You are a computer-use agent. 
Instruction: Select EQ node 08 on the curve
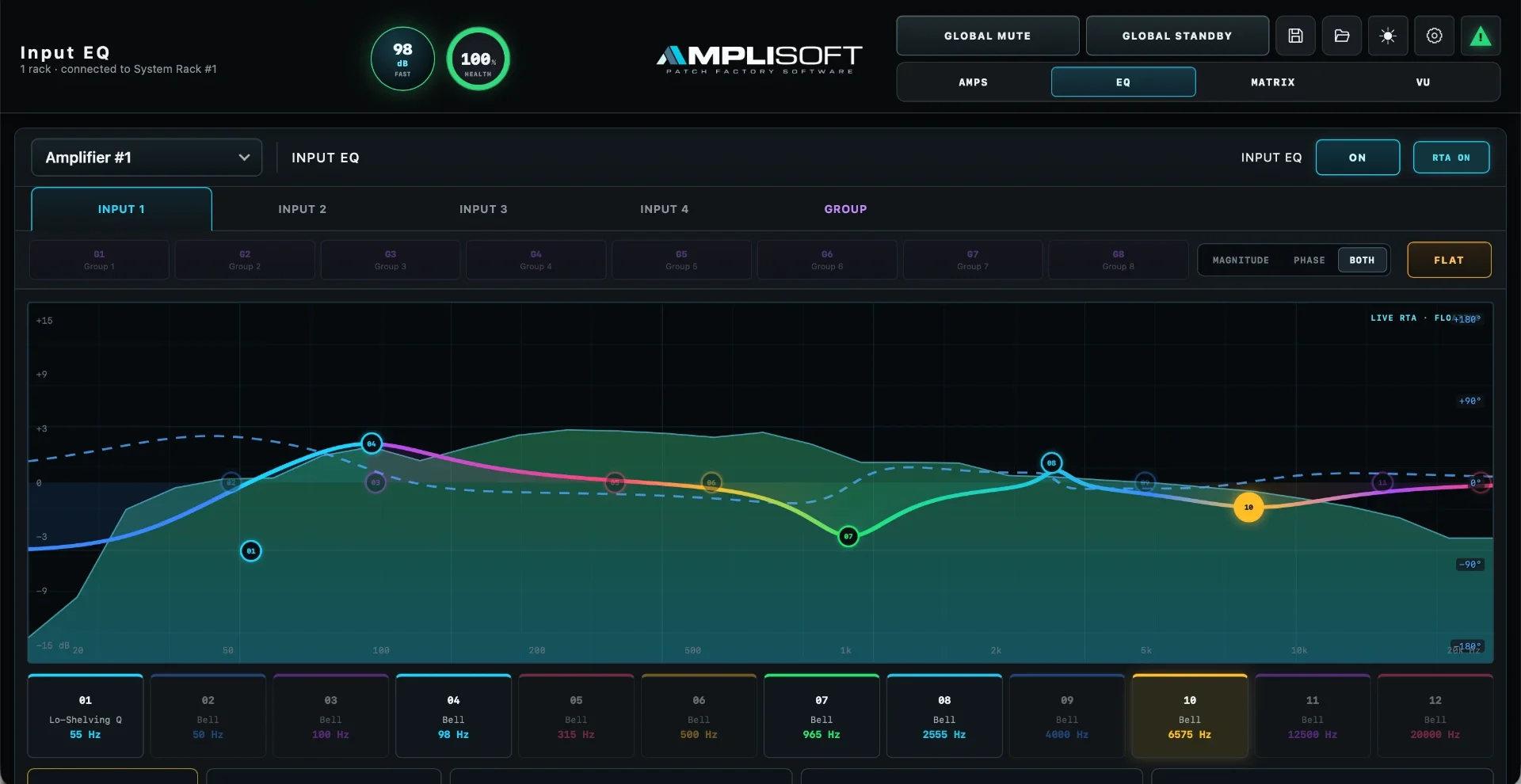click(x=1051, y=462)
